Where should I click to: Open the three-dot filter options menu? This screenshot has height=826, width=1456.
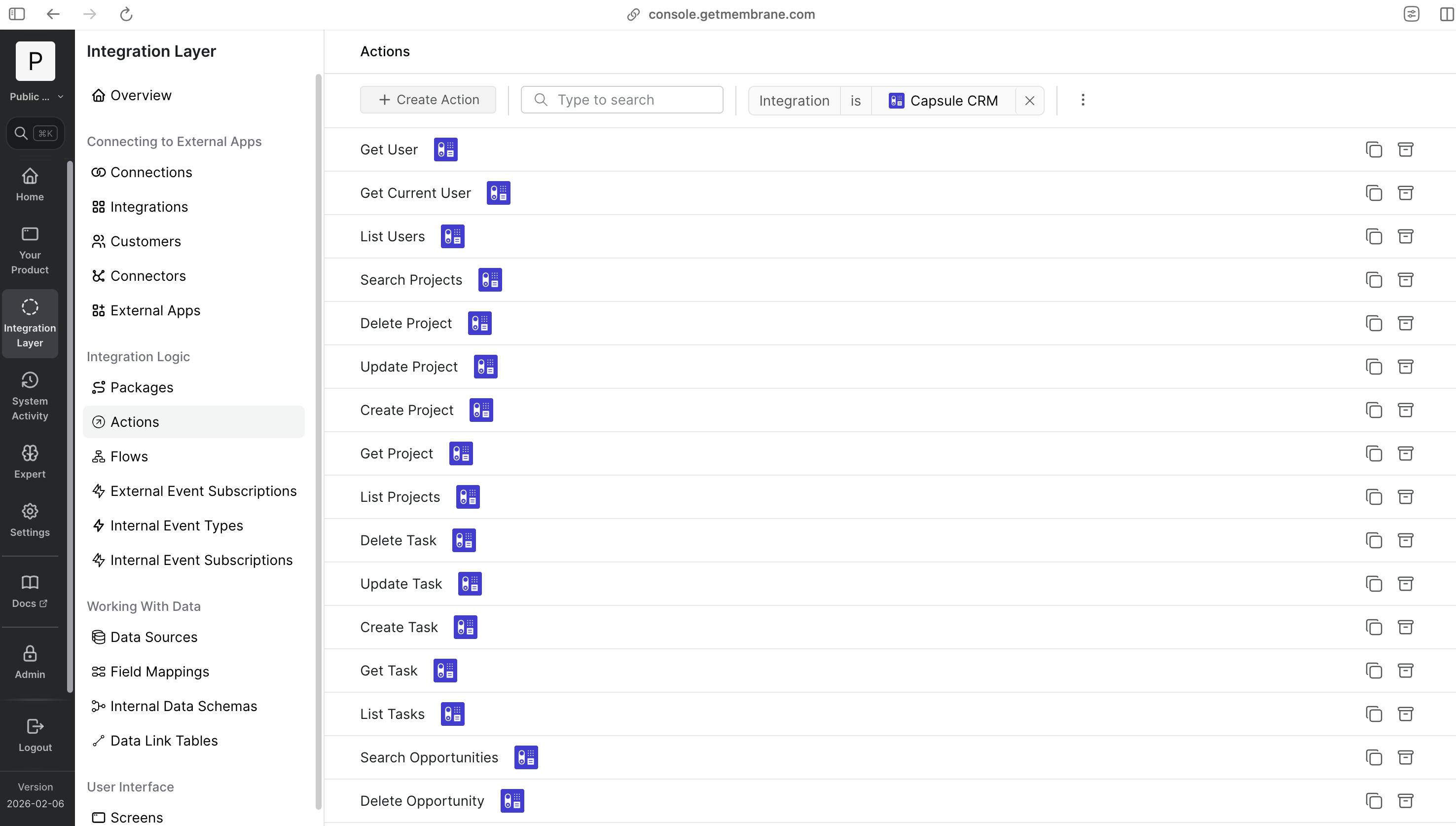pos(1082,101)
